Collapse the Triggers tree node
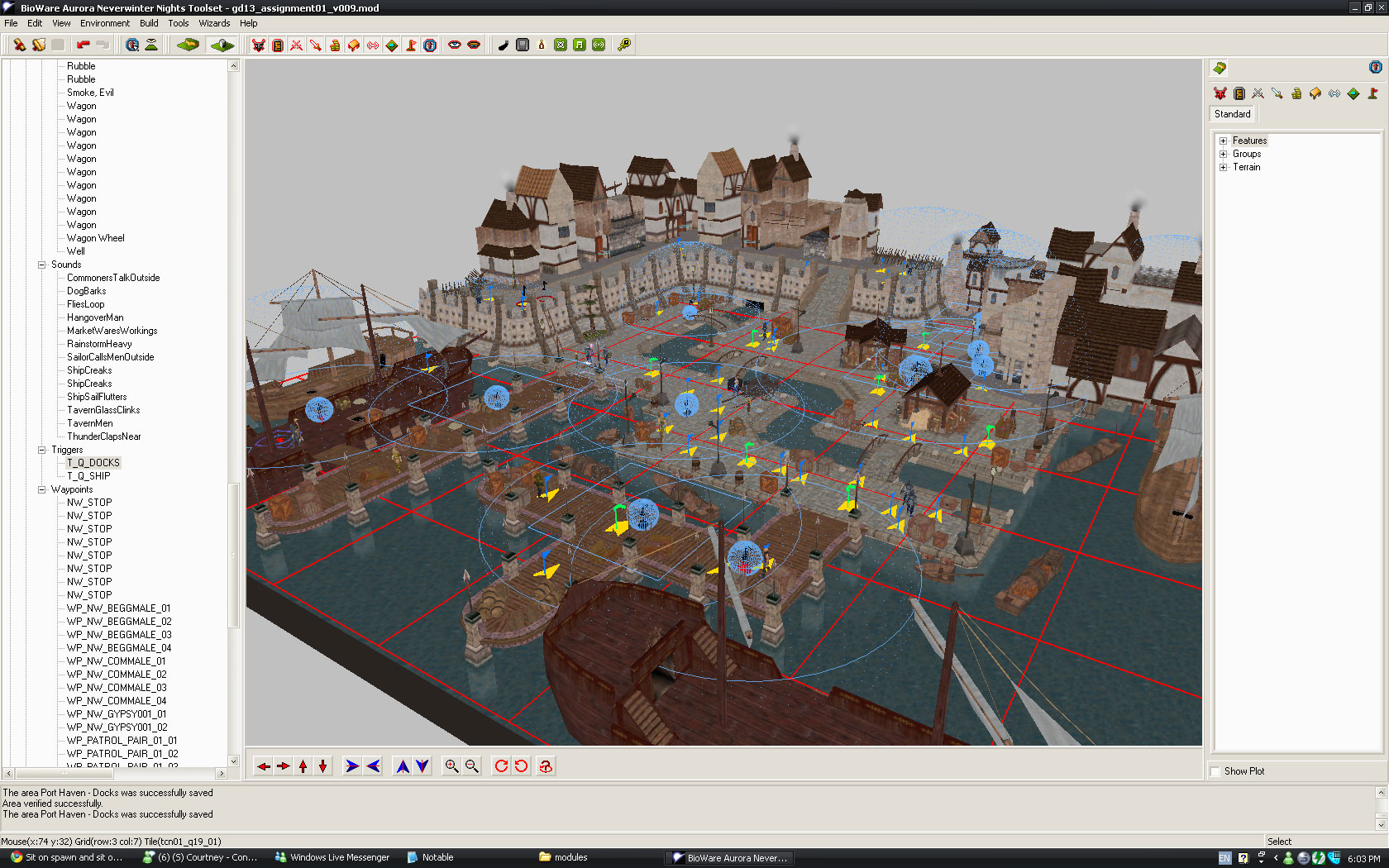Viewport: 1389px width, 868px height. (41, 450)
